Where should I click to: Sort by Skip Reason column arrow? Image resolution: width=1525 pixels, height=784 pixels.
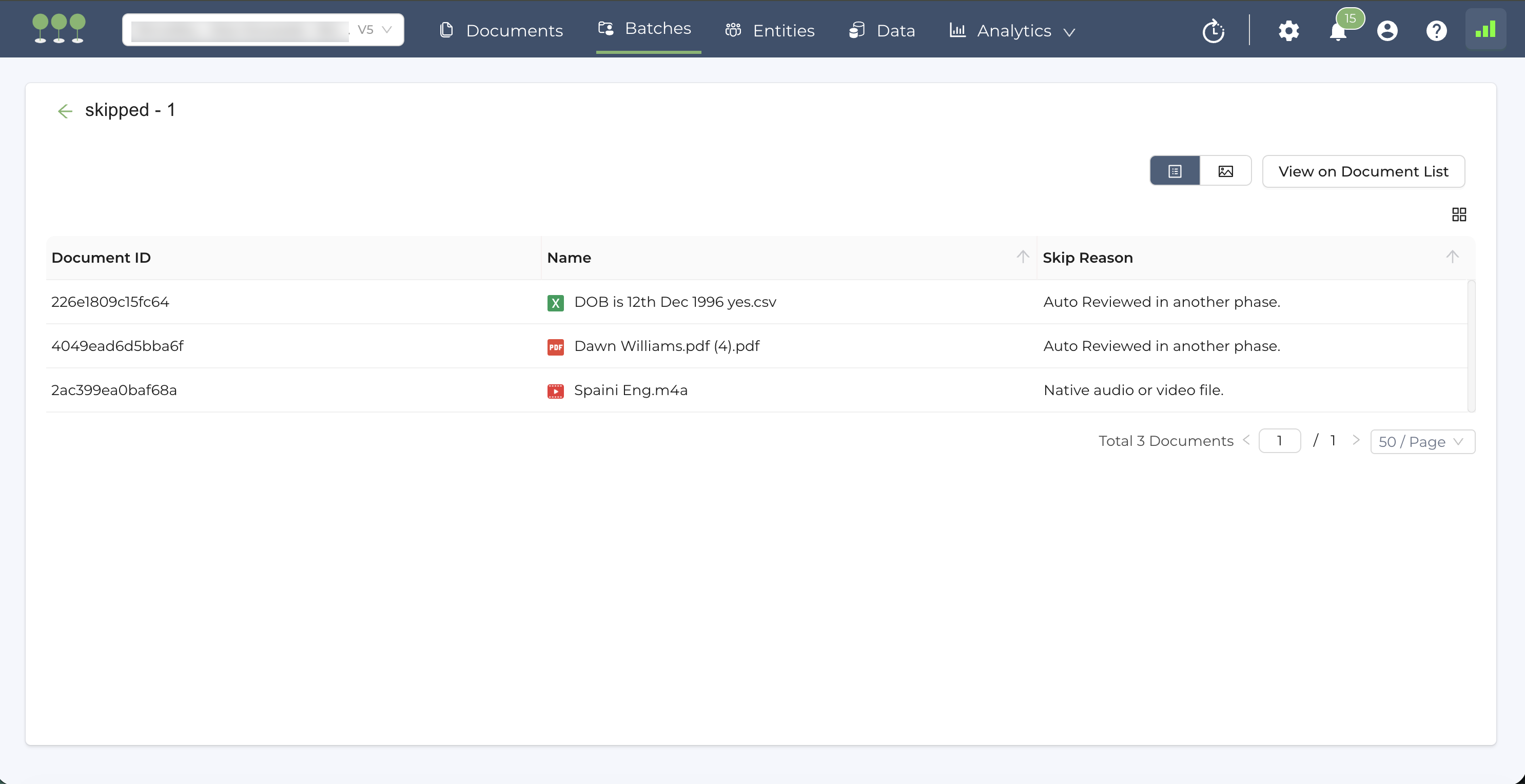tap(1452, 257)
